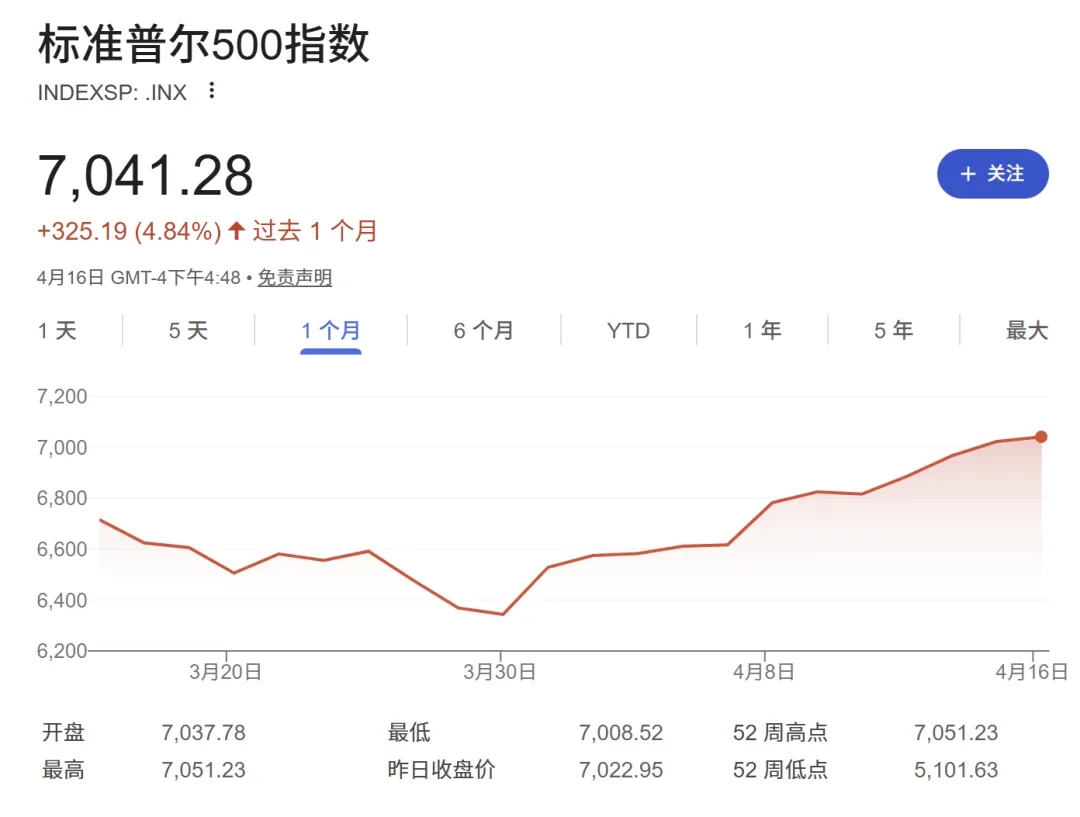1080x817 pixels.
Task: Click the 6,200 y-axis label
Action: (62, 651)
